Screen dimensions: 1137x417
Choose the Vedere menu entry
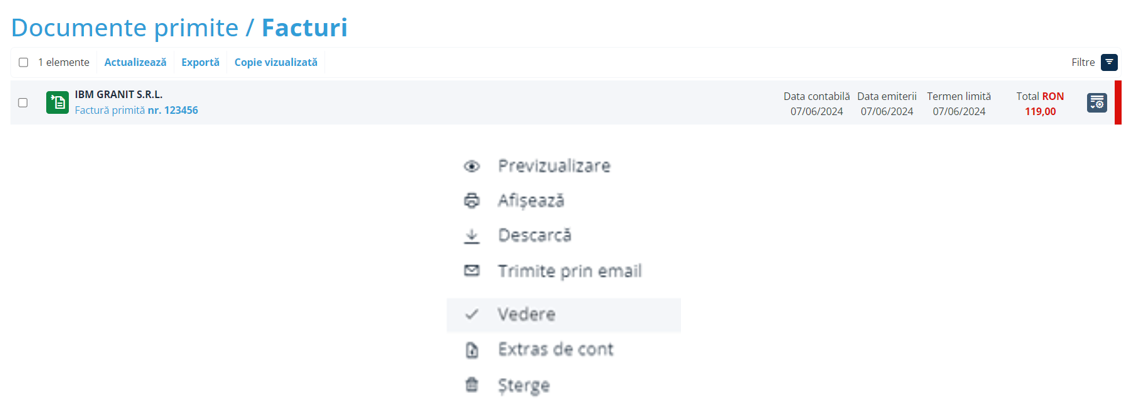[x=526, y=314]
